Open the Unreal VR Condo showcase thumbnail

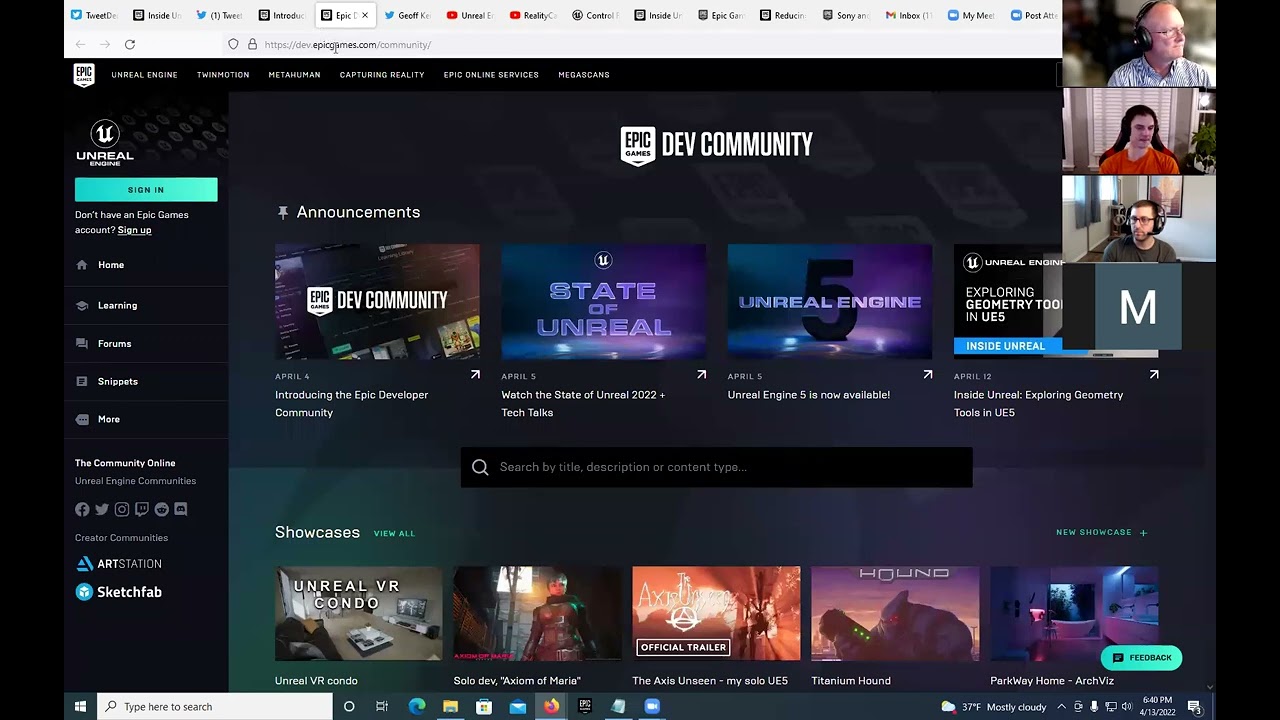(x=359, y=614)
